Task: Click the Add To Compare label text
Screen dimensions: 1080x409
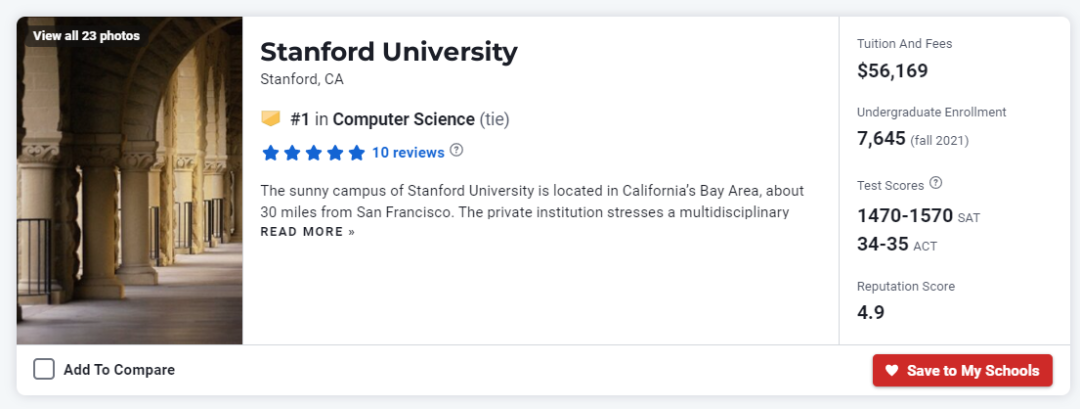Action: pos(119,370)
